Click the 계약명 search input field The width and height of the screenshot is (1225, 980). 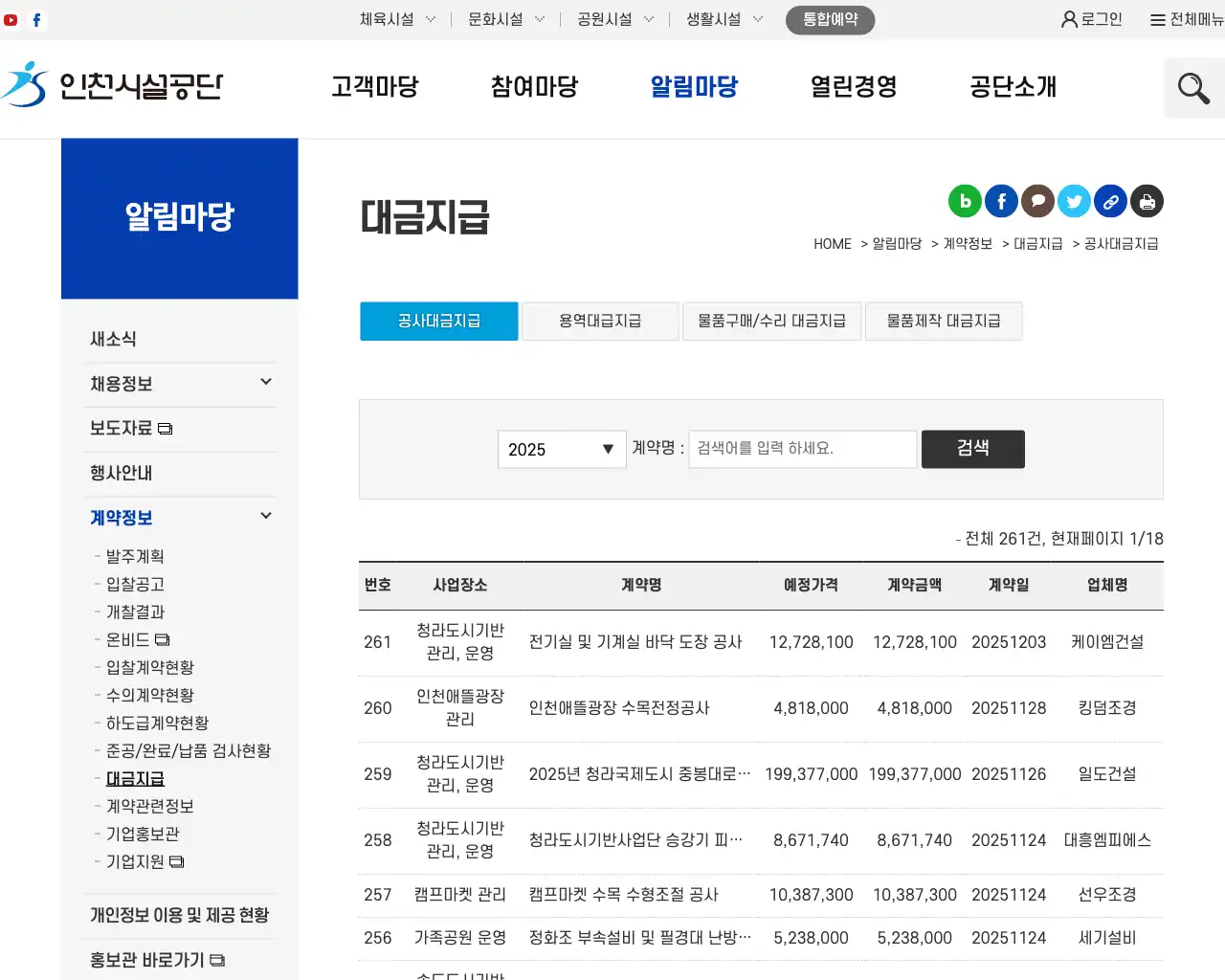point(801,449)
